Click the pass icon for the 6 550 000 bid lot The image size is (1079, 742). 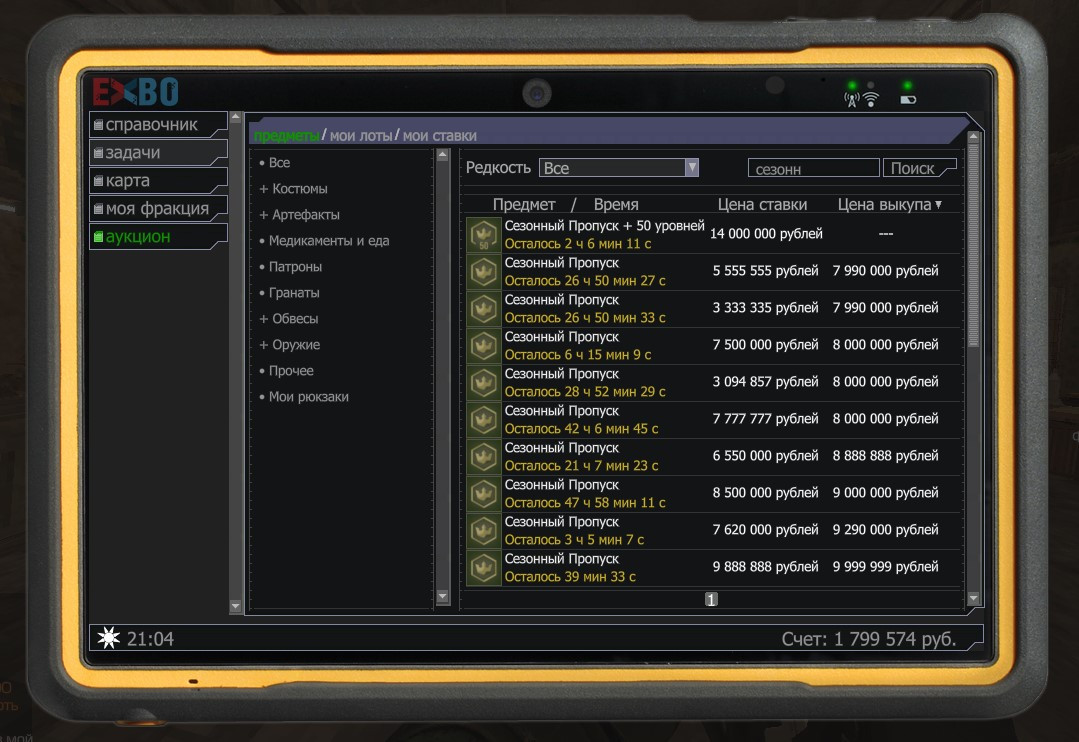point(484,457)
